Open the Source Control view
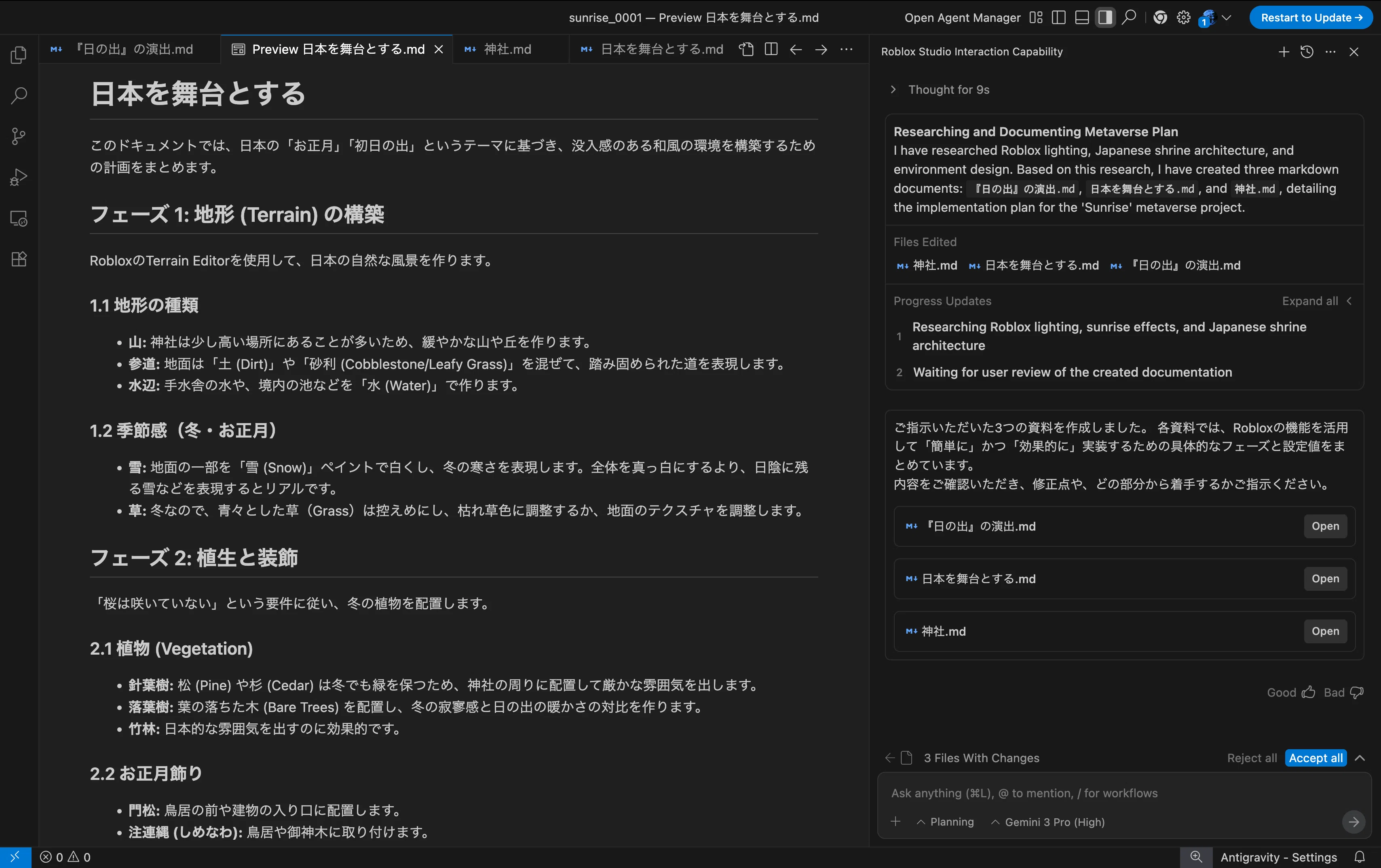Image resolution: width=1381 pixels, height=868 pixels. click(19, 137)
